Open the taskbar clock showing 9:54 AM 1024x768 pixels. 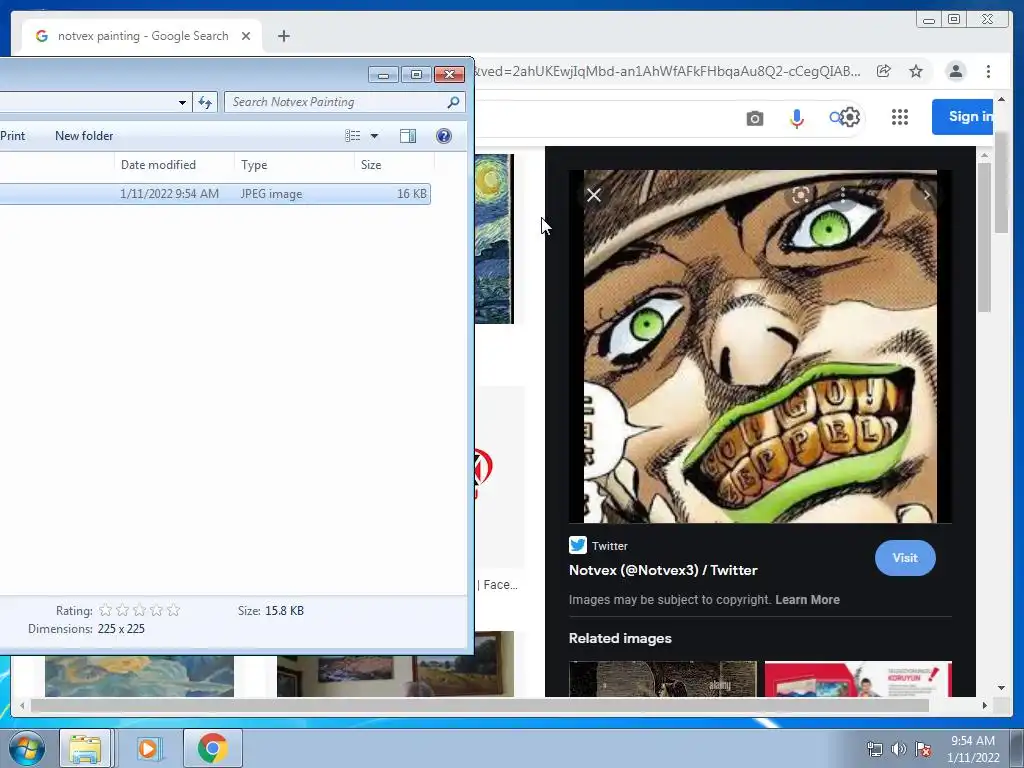pos(973,748)
